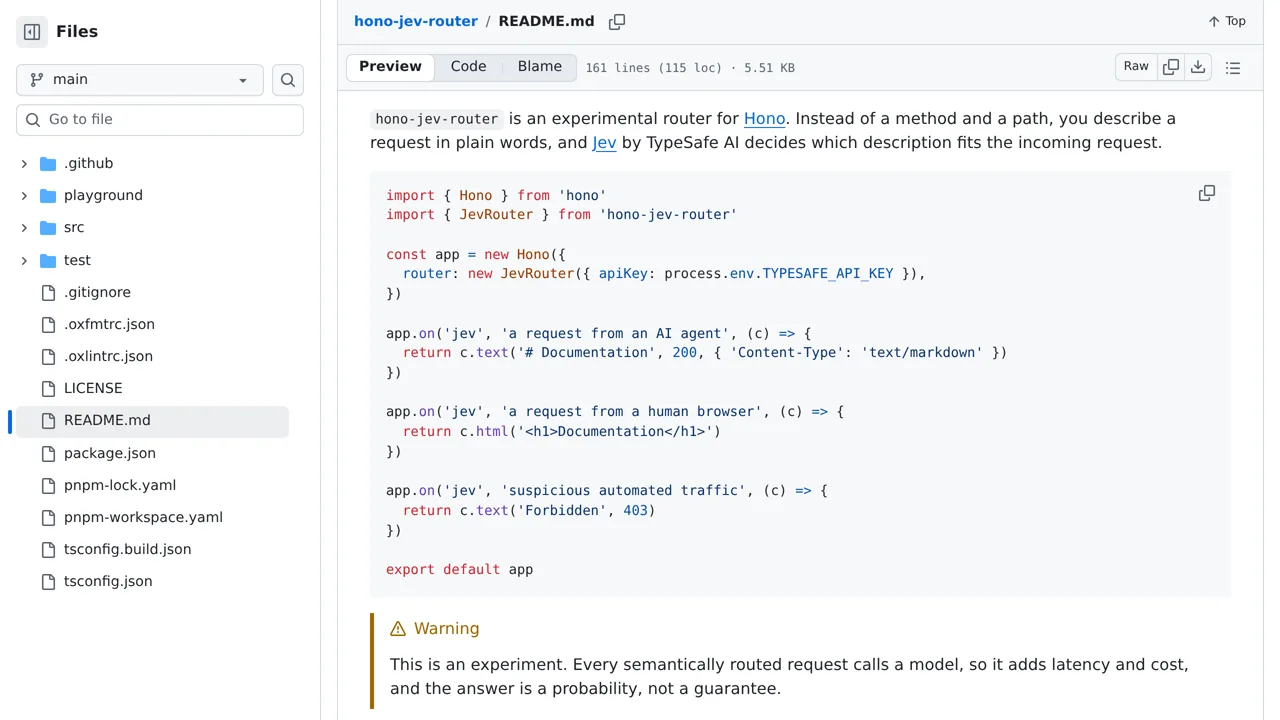Open the LICENSE file

click(x=152, y=388)
